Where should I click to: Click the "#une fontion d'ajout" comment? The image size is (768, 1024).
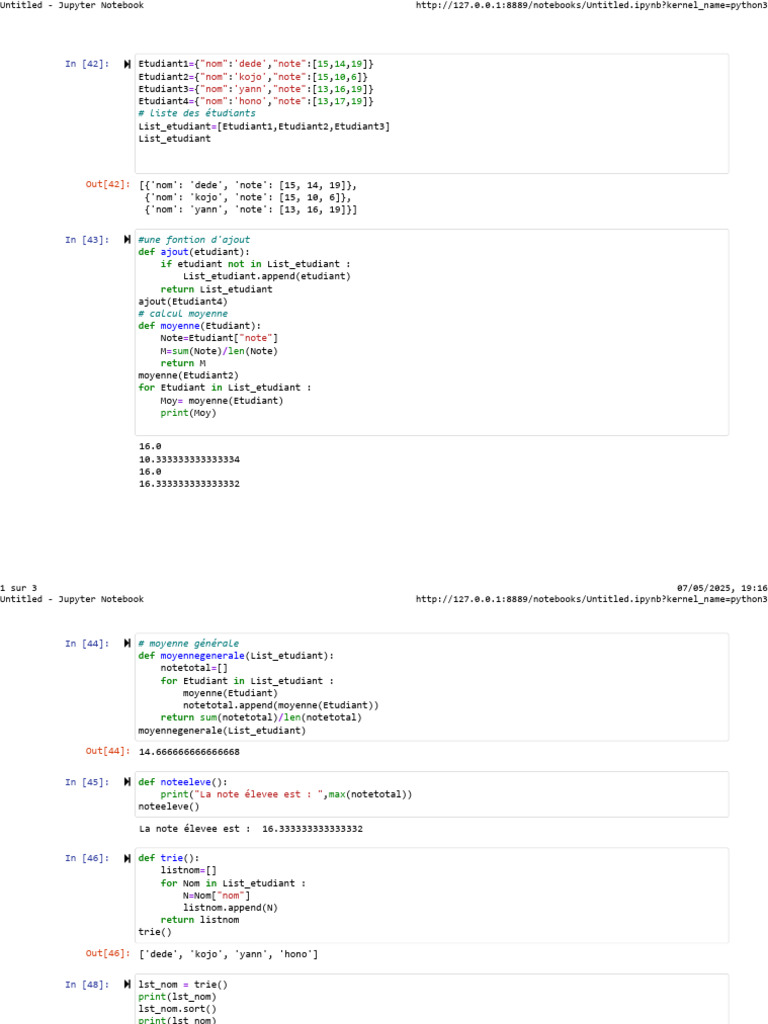point(194,240)
